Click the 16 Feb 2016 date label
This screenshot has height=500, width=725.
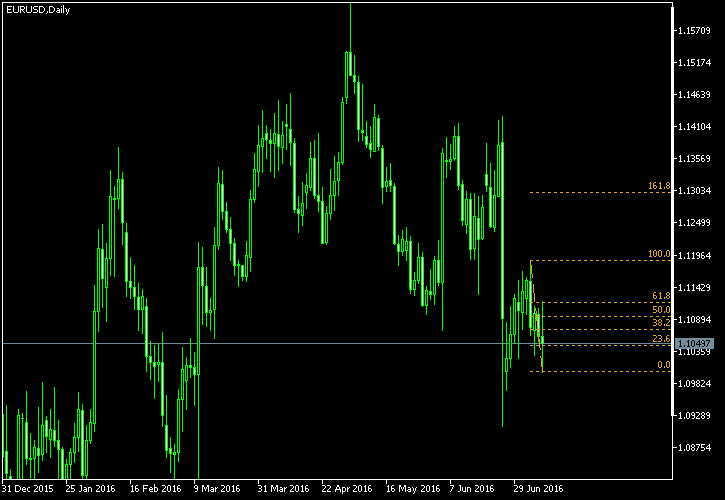tap(155, 489)
